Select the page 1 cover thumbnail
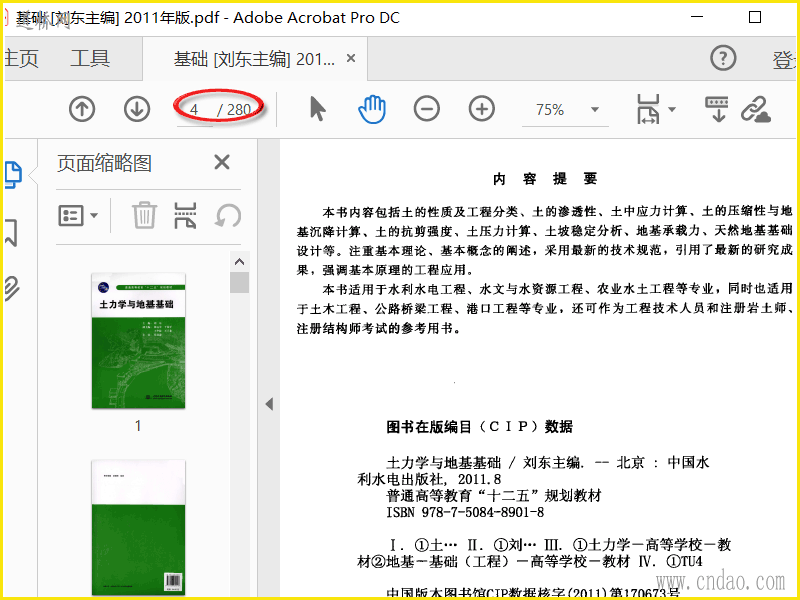Viewport: 800px width, 600px height. point(138,341)
